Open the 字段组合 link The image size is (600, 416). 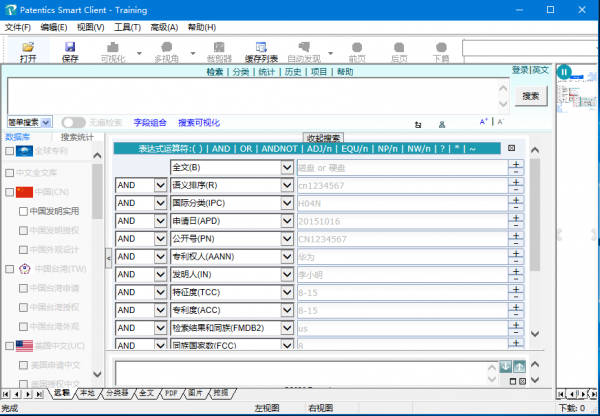(x=150, y=122)
